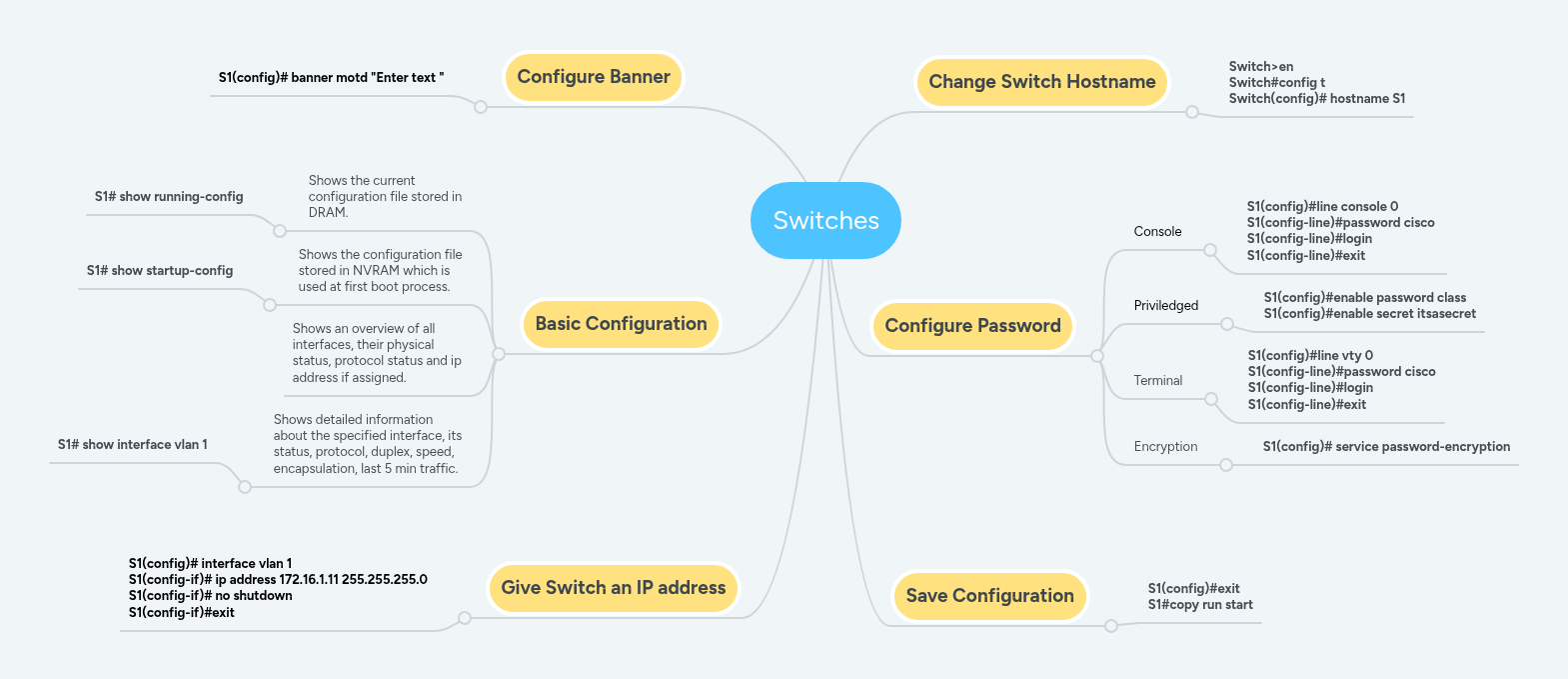Select the Priviledged subtopic label
The width and height of the screenshot is (1568, 679).
coord(1165,306)
